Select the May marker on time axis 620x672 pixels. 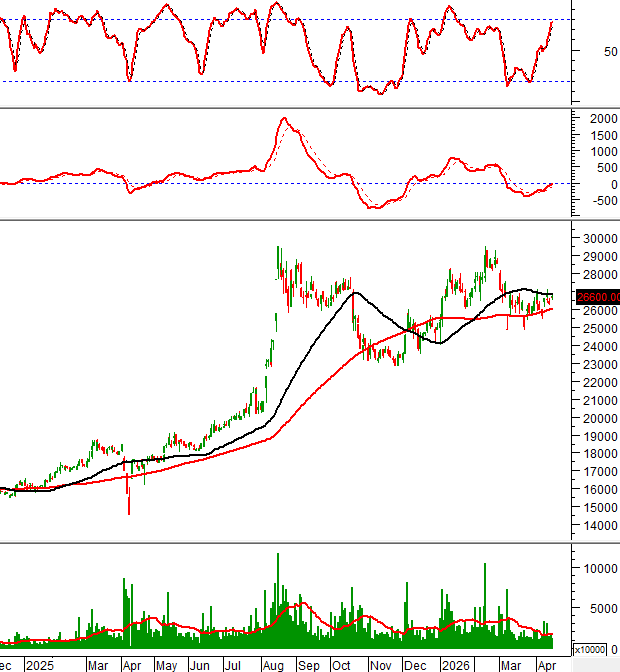click(166, 664)
